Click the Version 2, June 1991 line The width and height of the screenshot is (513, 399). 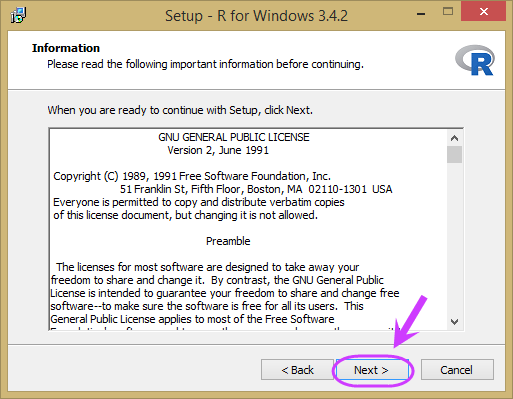click(218, 150)
